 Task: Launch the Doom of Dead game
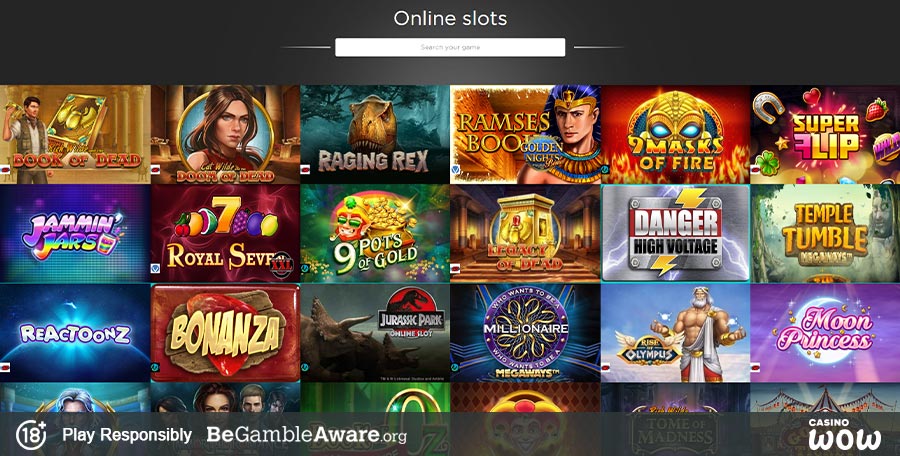point(225,134)
